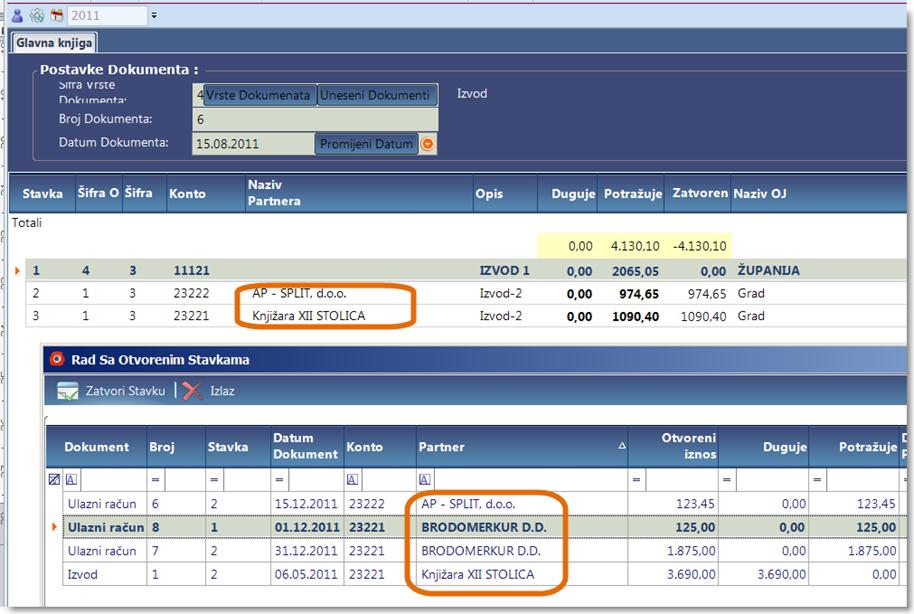Screen dimensions: 914x614
Task: Open the settings gear icon in top toolbar
Action: click(x=37, y=16)
